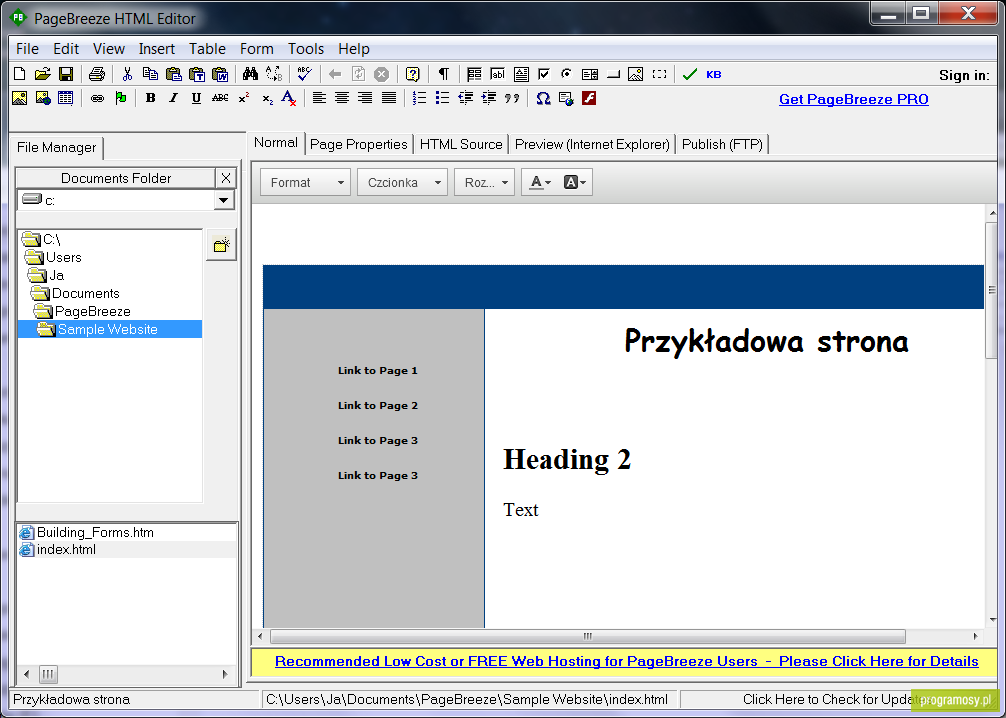Toggle paragraph marks (¶) display

[443, 74]
